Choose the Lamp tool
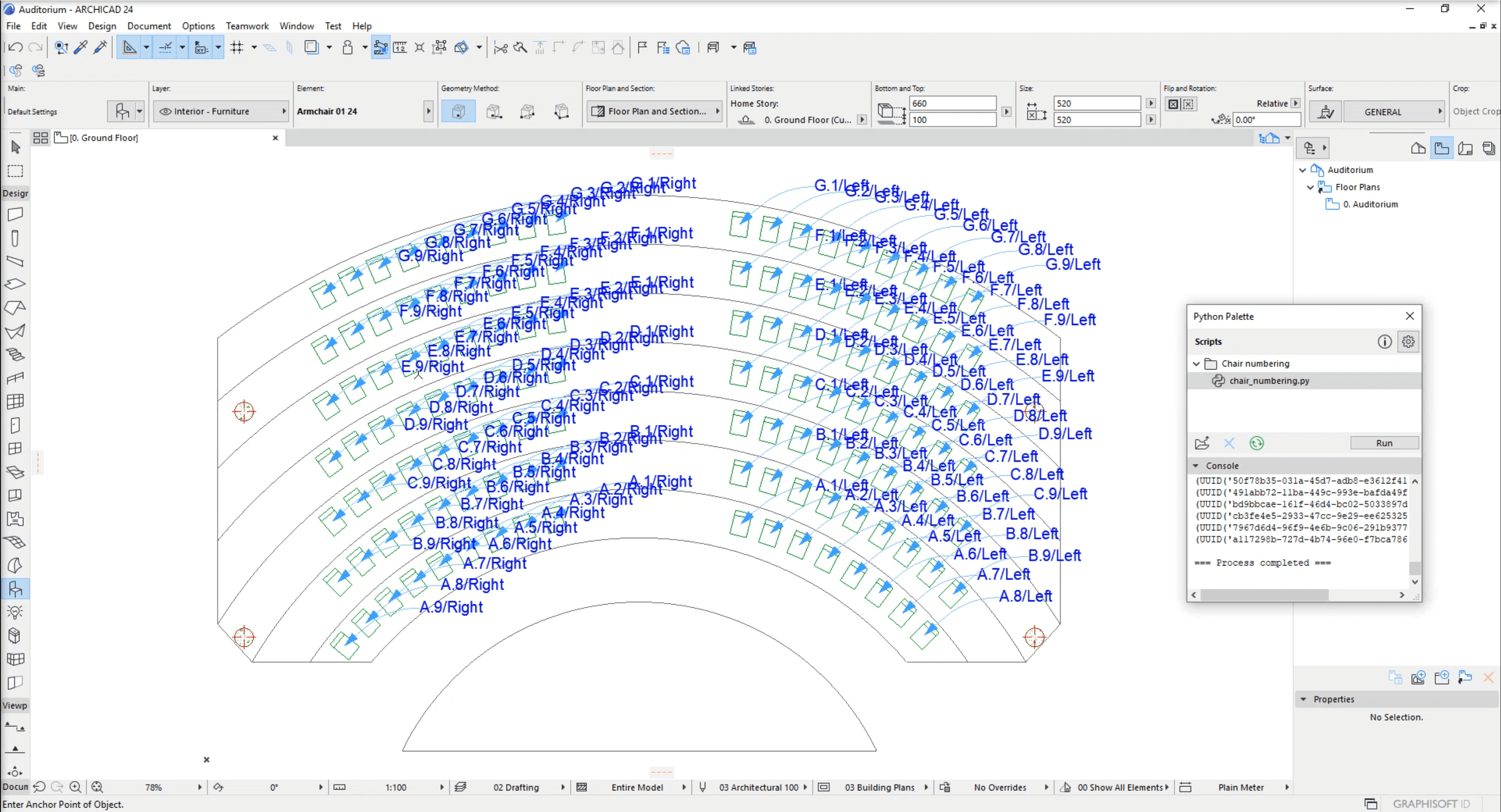This screenshot has width=1501, height=812. [15, 612]
